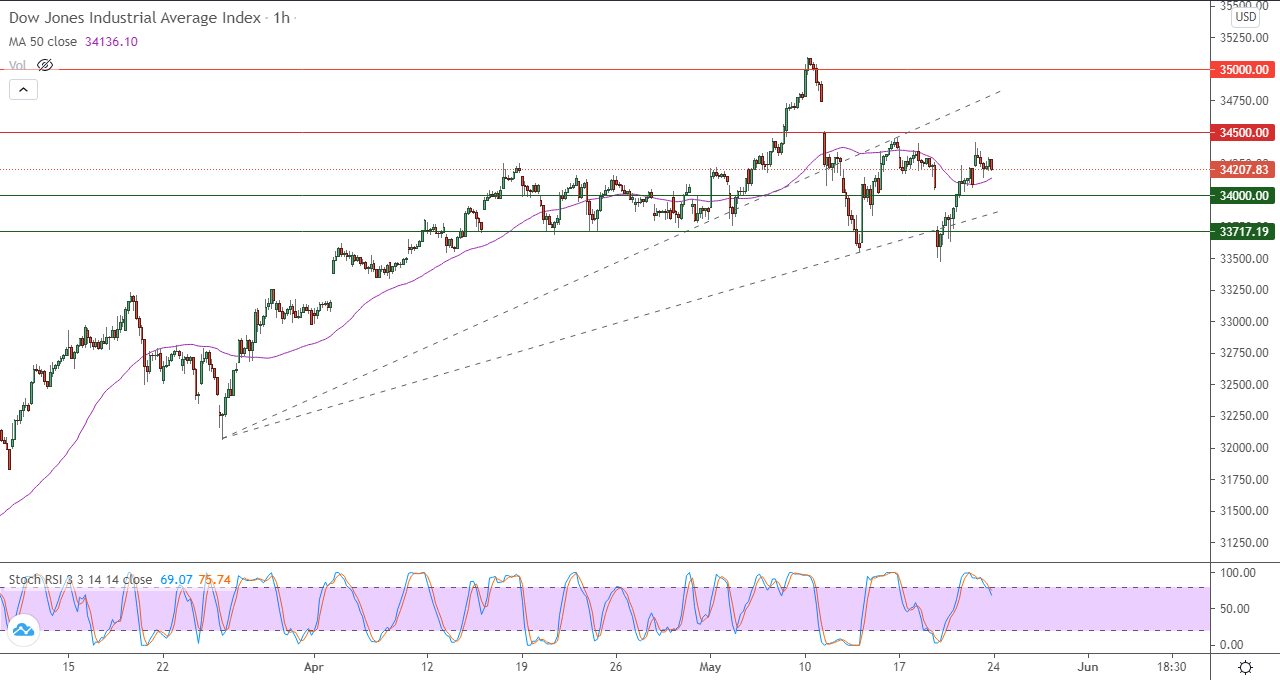This screenshot has width=1280, height=680.
Task: Click the MA 50 close indicator label
Action: pos(45,42)
